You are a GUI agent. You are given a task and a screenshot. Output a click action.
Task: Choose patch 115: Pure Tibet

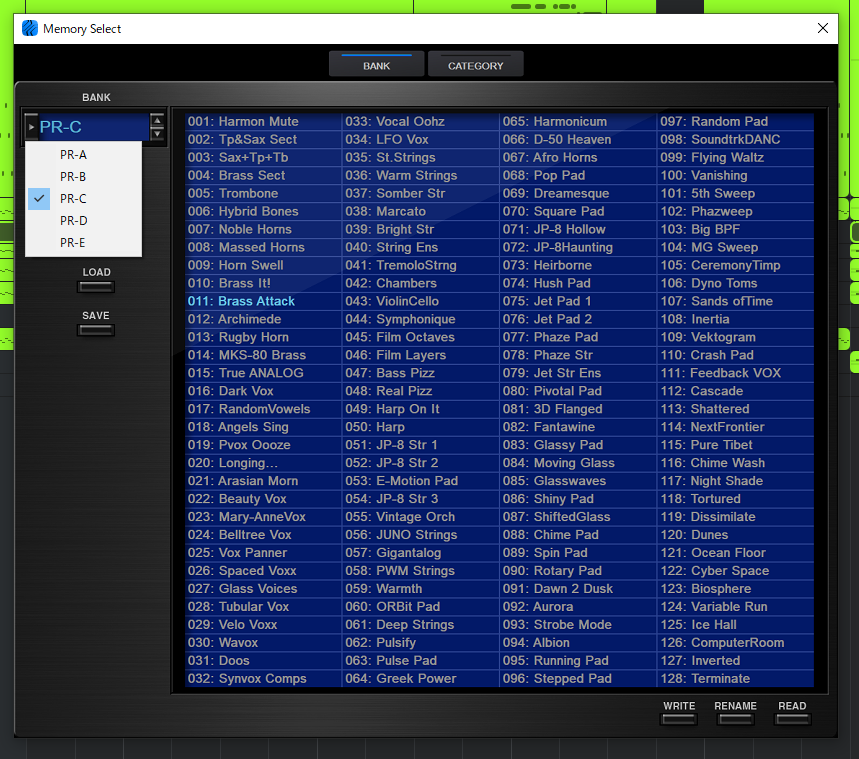(x=736, y=445)
